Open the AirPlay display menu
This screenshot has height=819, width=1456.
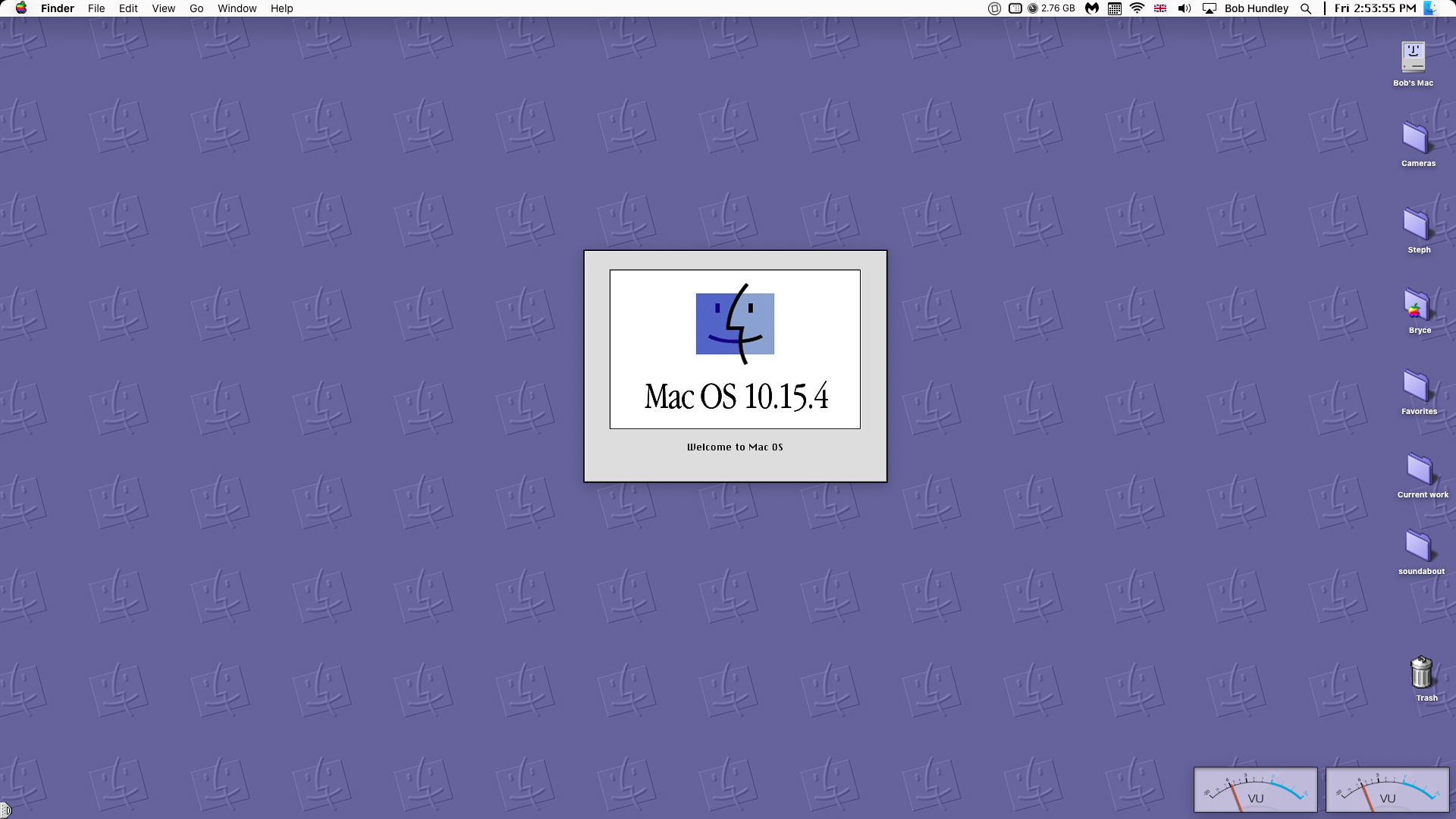1210,8
